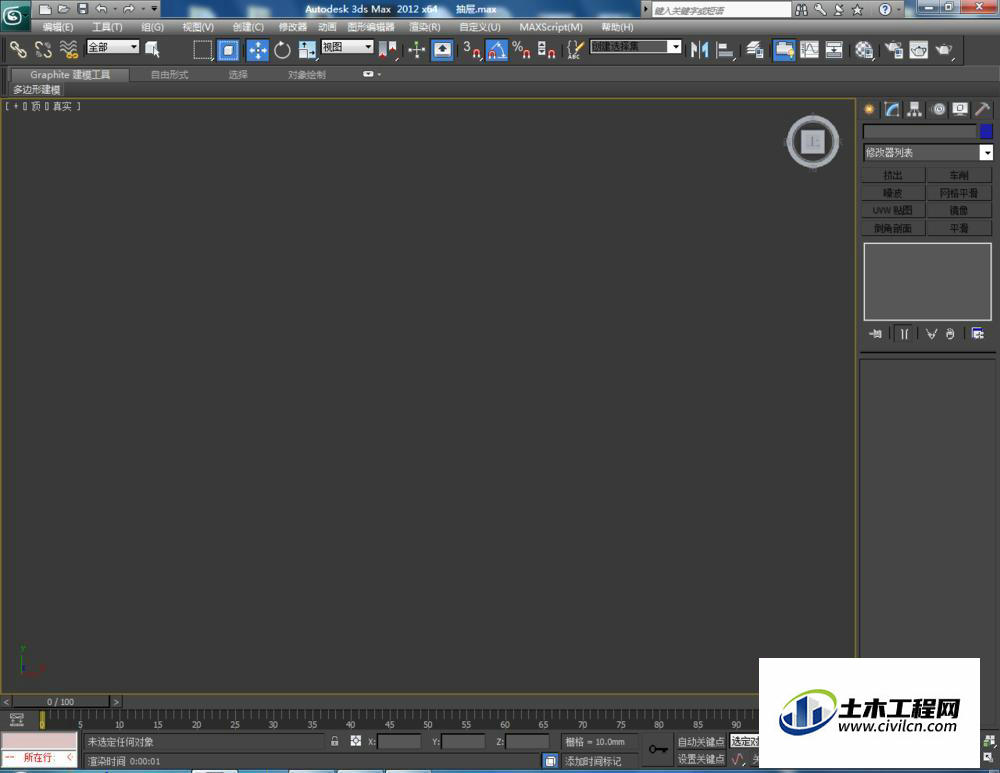Open the Rendered Frame Window icon
Viewport: 1000px width, 773px height.
tap(918, 50)
